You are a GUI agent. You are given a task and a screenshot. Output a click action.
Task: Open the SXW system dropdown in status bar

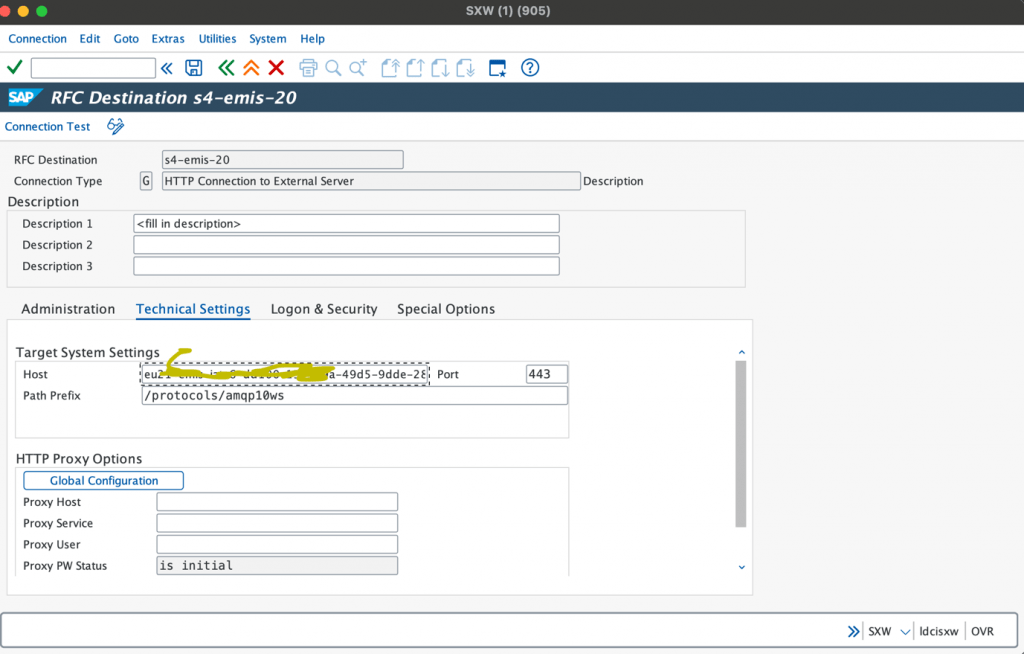coord(905,632)
